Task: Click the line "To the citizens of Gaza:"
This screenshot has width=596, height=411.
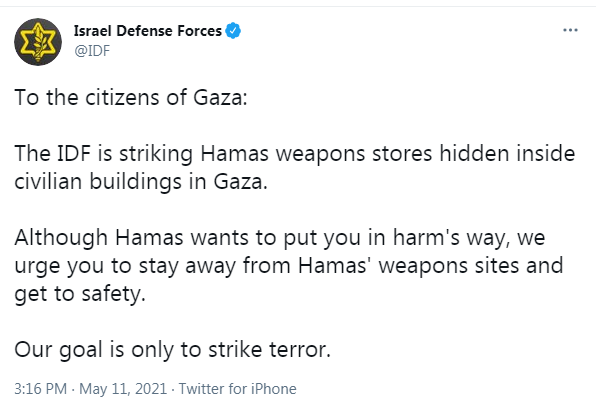Action: 131,97
